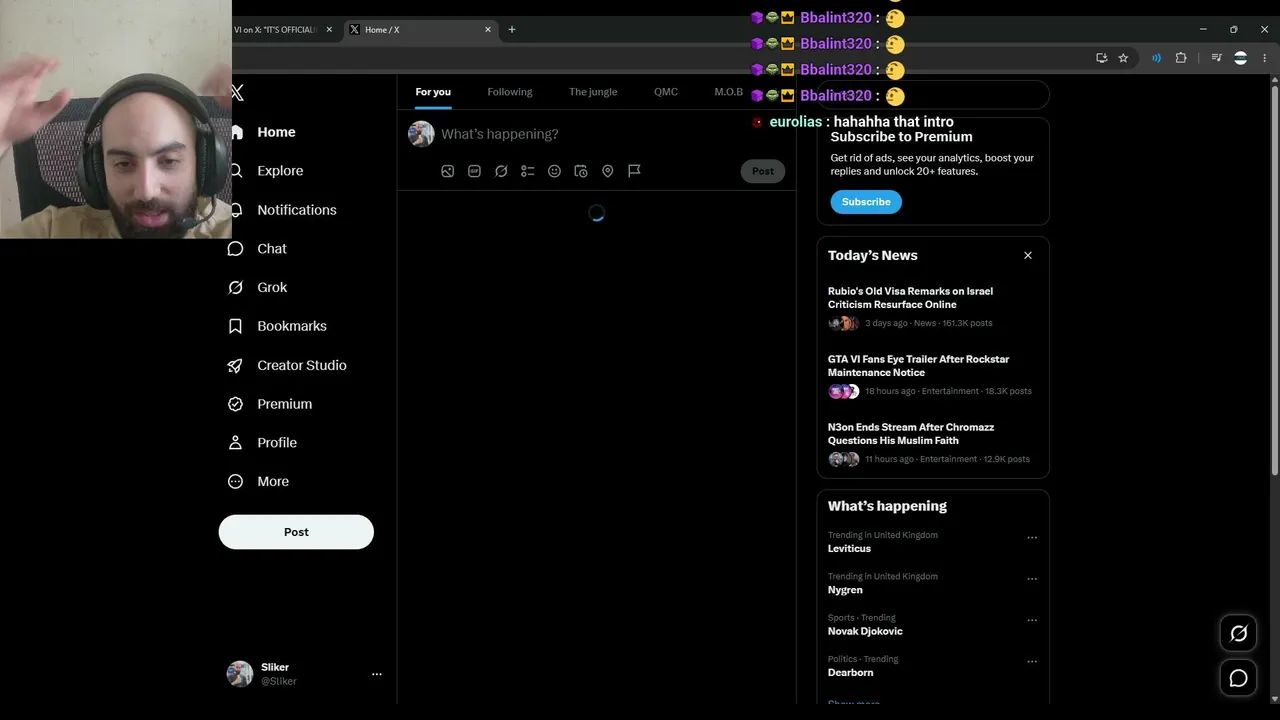
Task: Tag a location with the pin icon
Action: coord(607,171)
